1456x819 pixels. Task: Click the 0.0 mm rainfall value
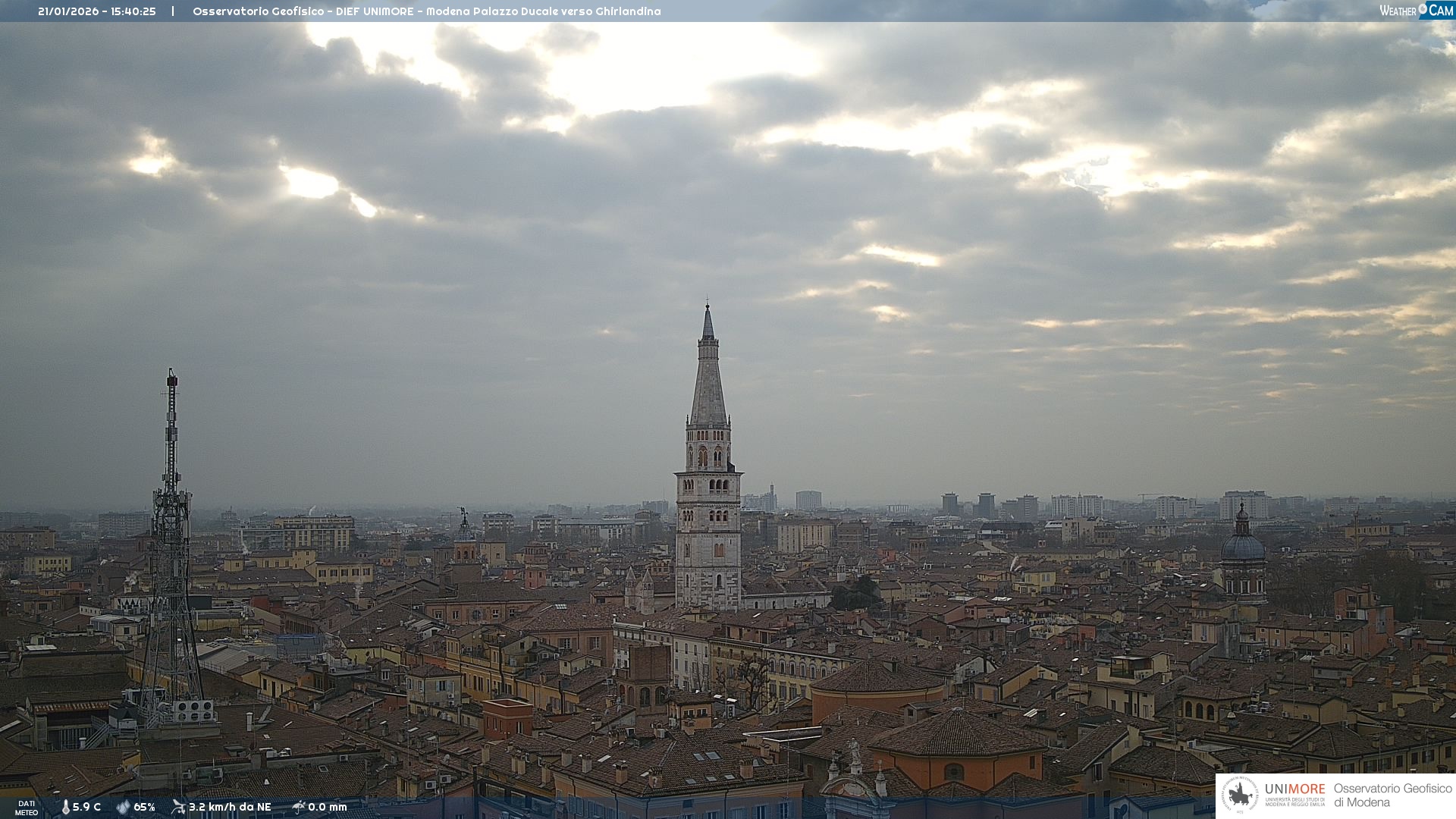(328, 807)
